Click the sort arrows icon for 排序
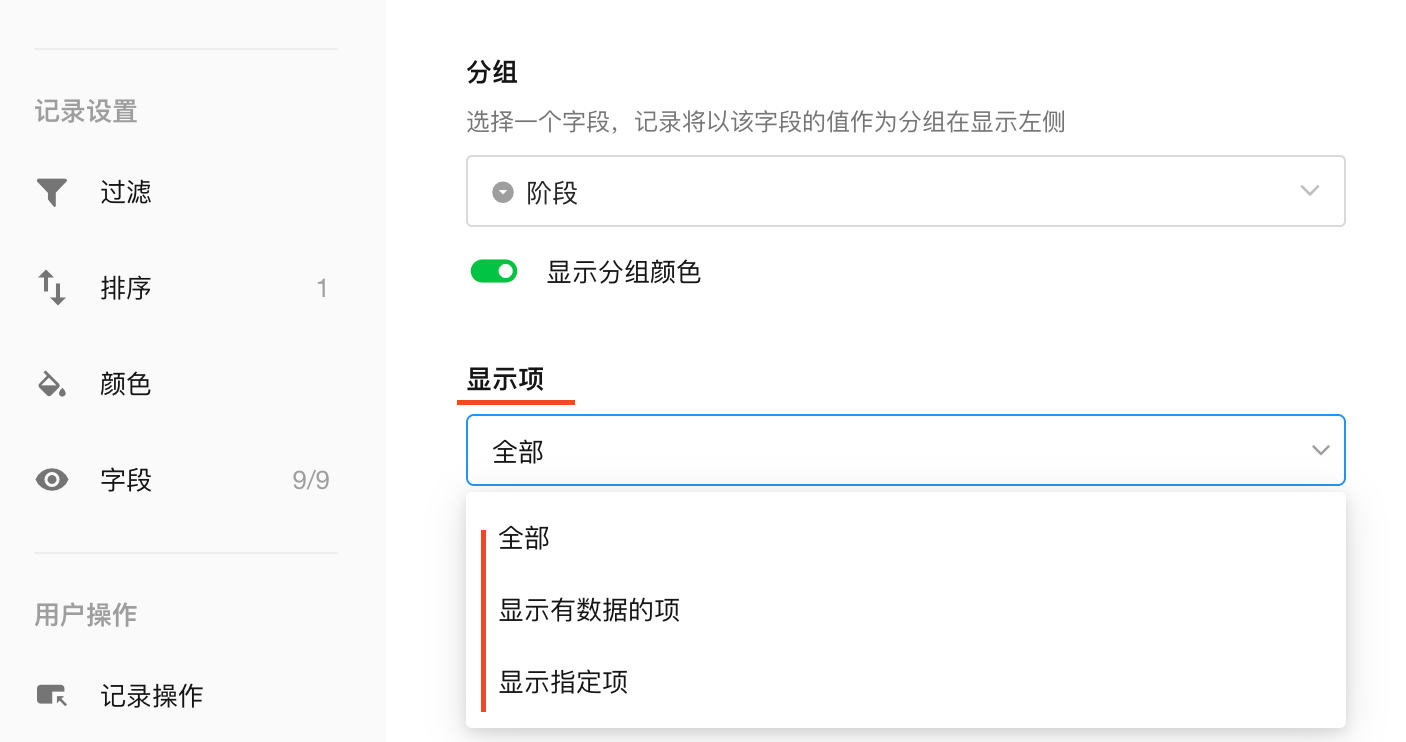Screen dimensions: 1406x742 pos(52,288)
